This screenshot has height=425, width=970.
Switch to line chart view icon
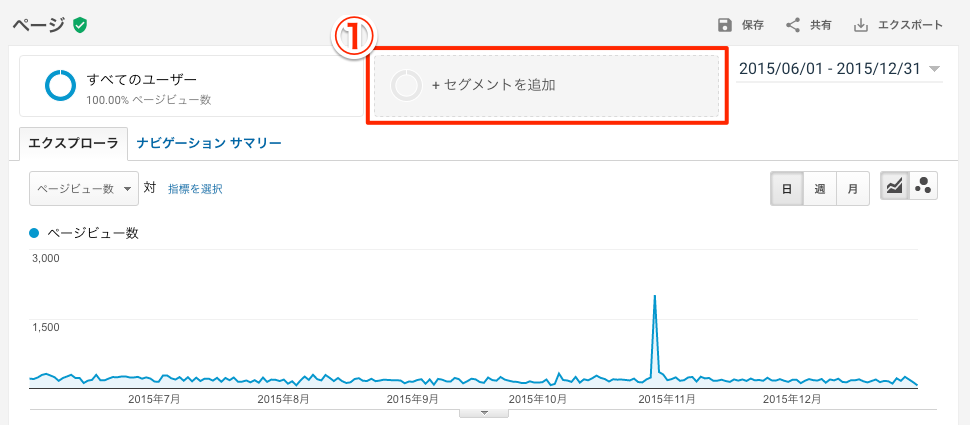click(x=895, y=186)
